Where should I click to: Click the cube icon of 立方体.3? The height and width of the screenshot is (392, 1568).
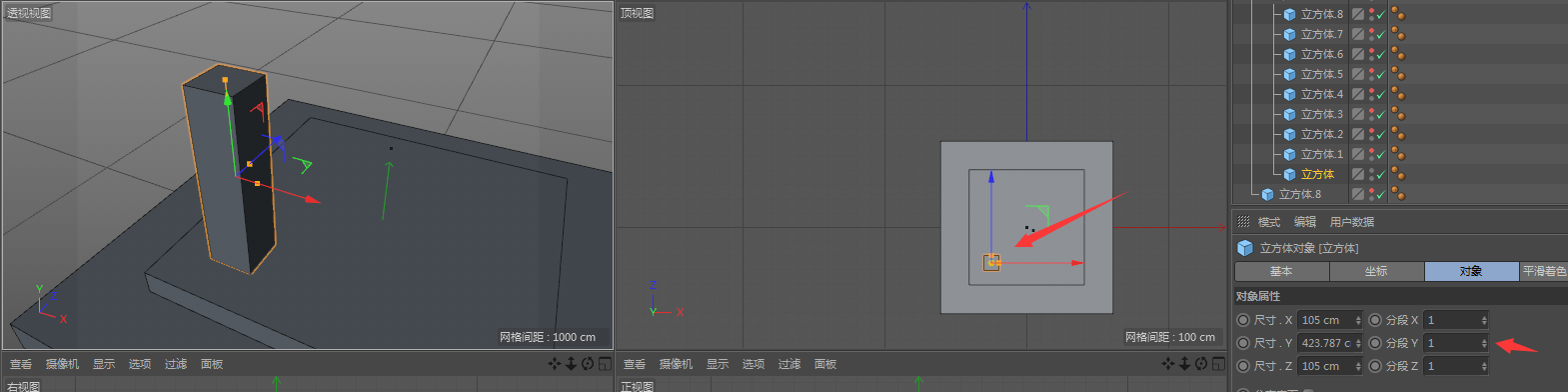[1289, 114]
